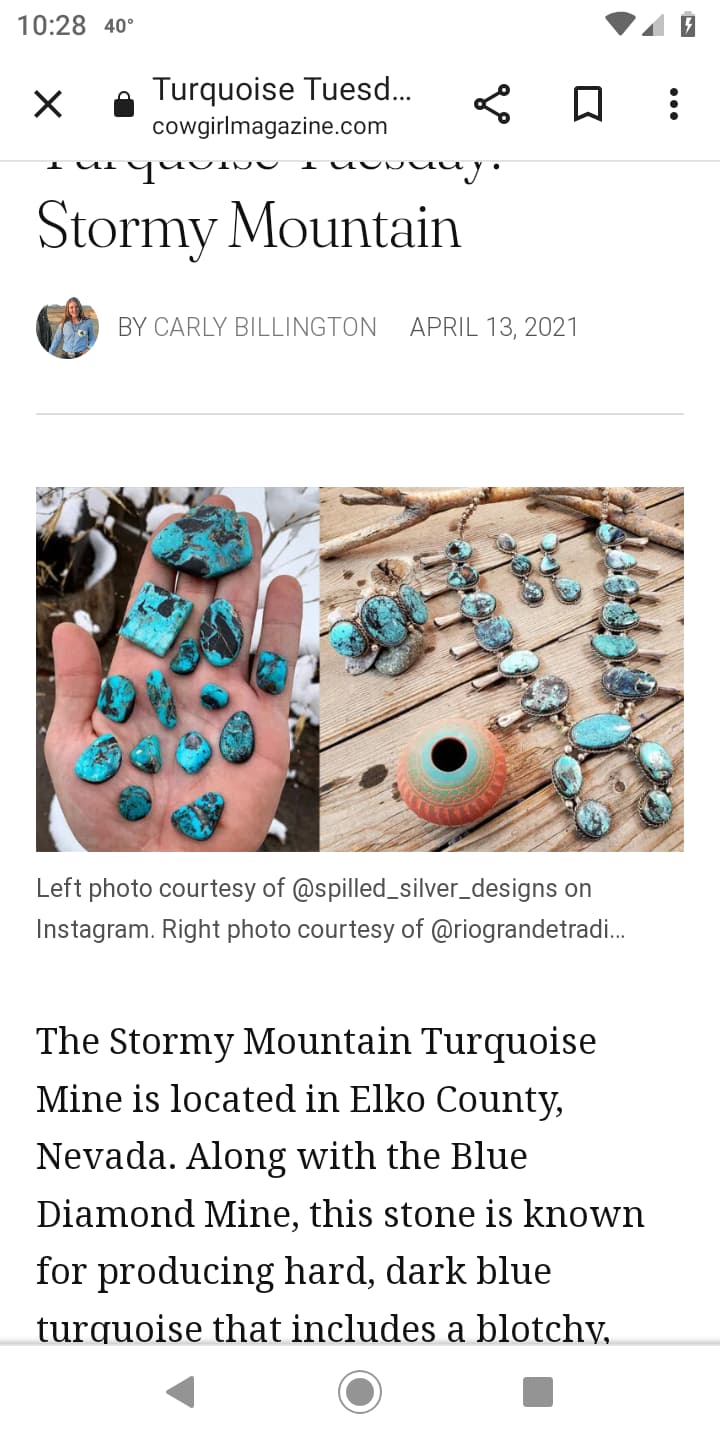Tap the APRIL 13, 2021 date
The height and width of the screenshot is (1440, 720).
(494, 327)
